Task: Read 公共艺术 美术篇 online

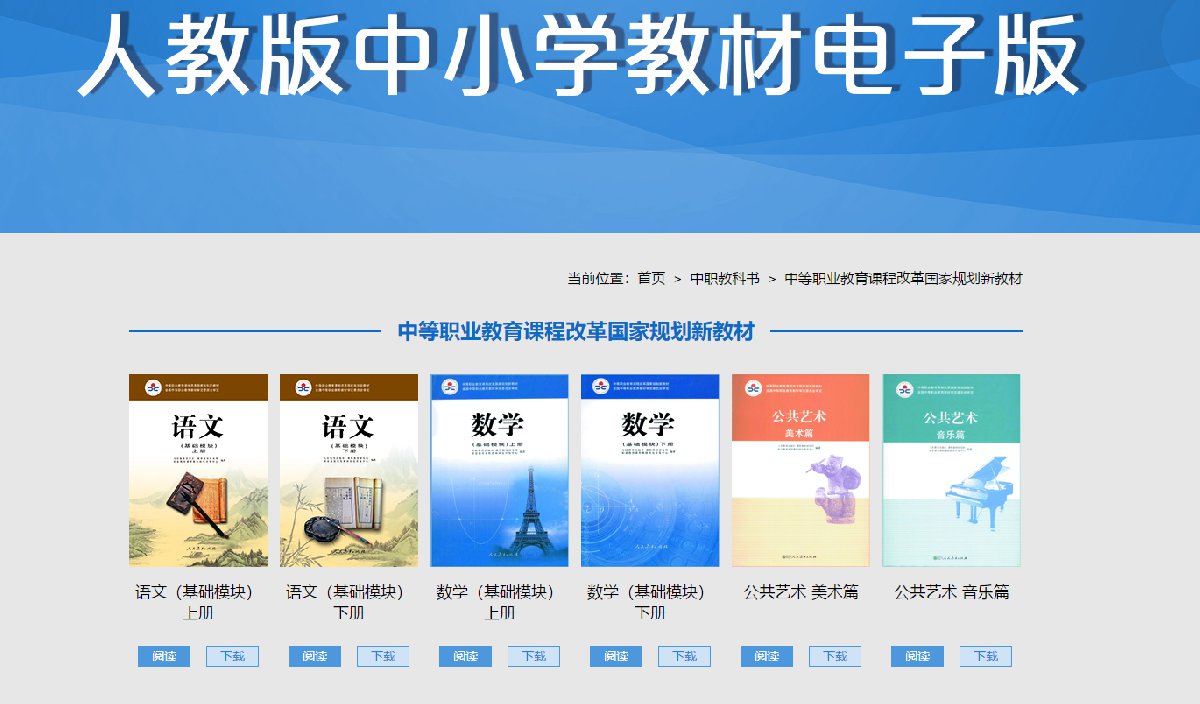Action: [x=767, y=656]
